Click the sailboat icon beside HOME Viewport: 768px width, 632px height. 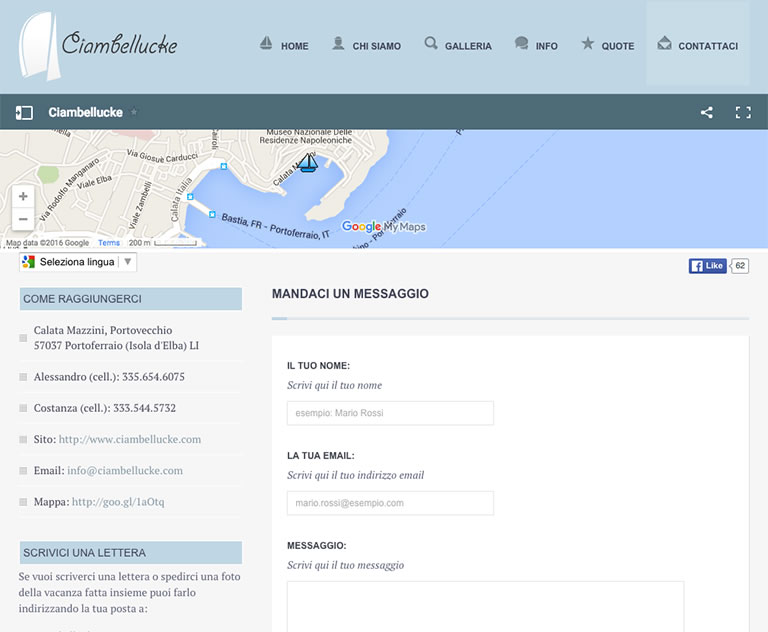(x=266, y=43)
